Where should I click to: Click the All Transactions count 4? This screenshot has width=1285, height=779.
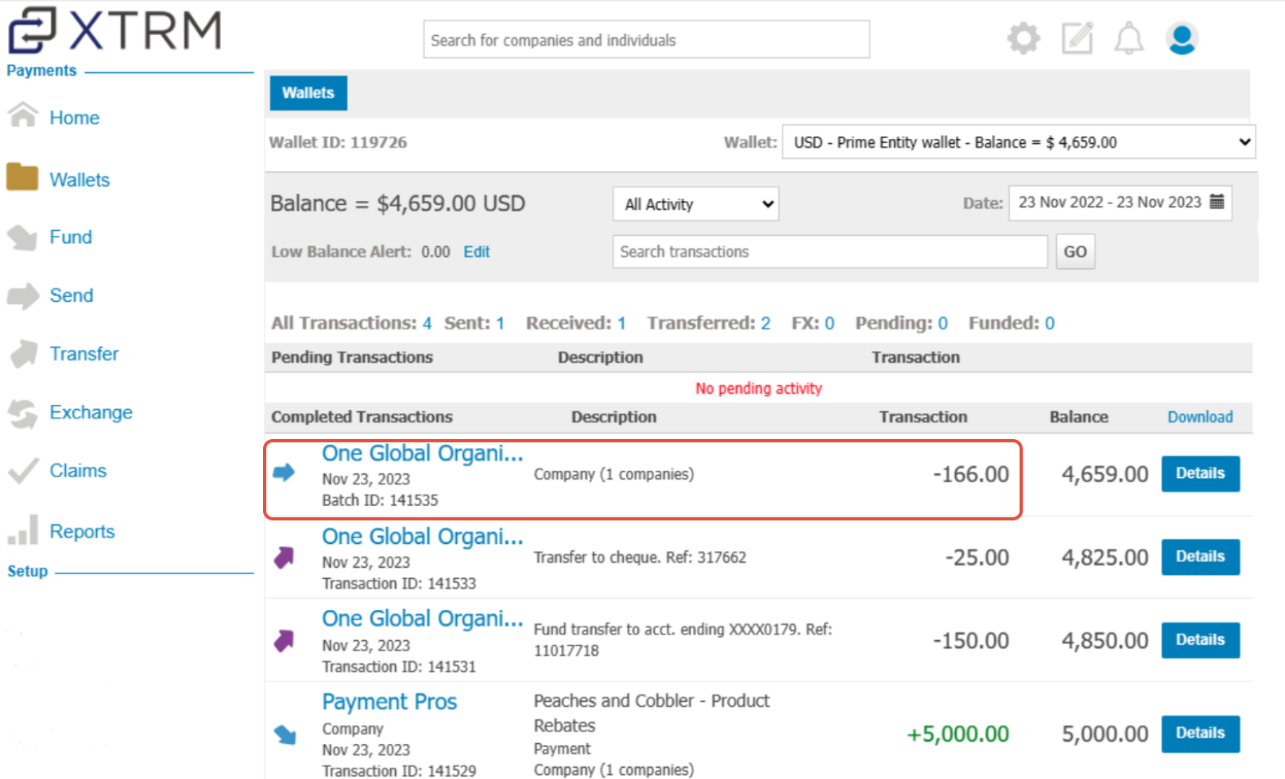pyautogui.click(x=427, y=323)
